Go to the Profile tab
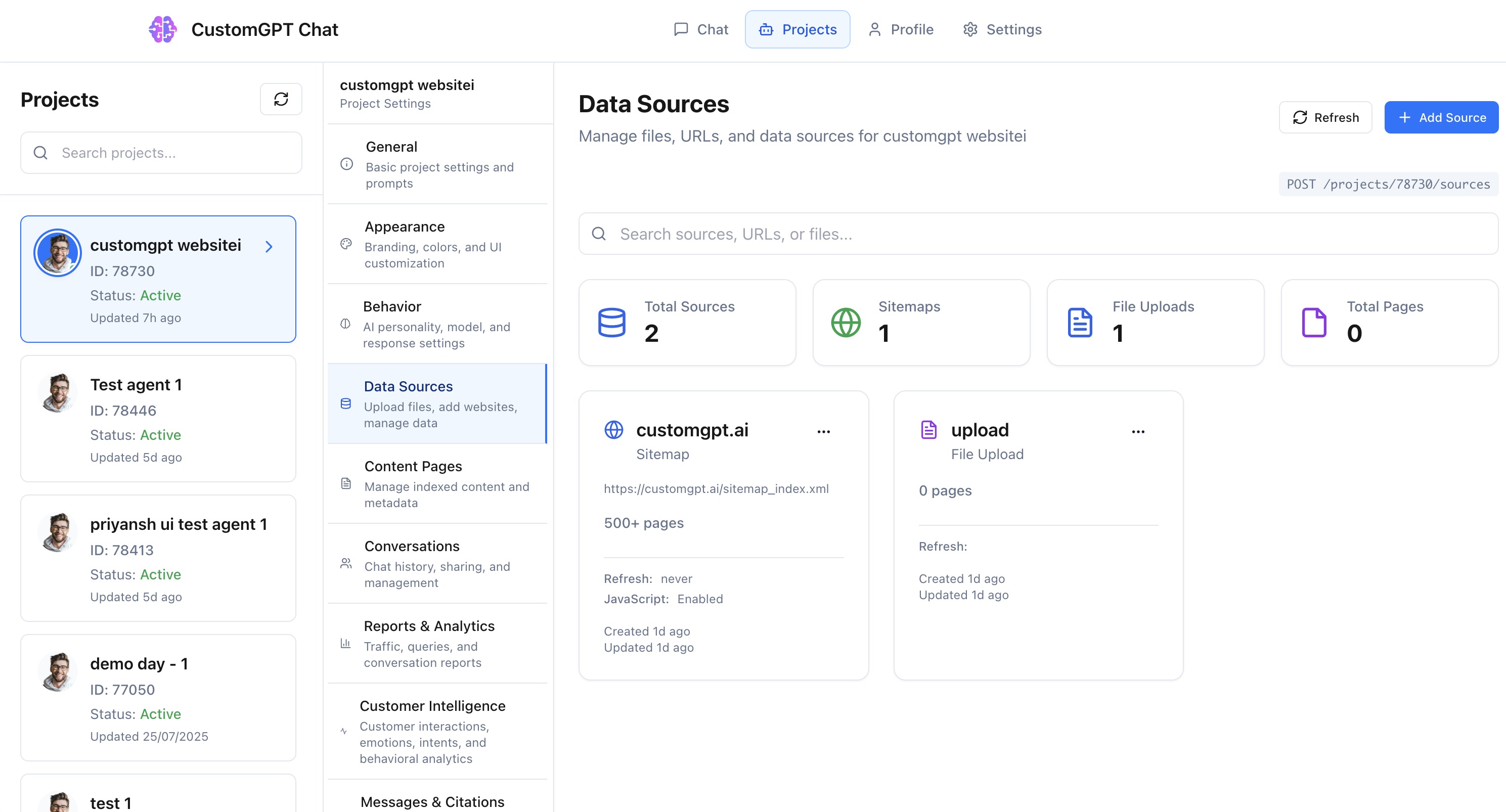Image resolution: width=1506 pixels, height=812 pixels. click(901, 29)
